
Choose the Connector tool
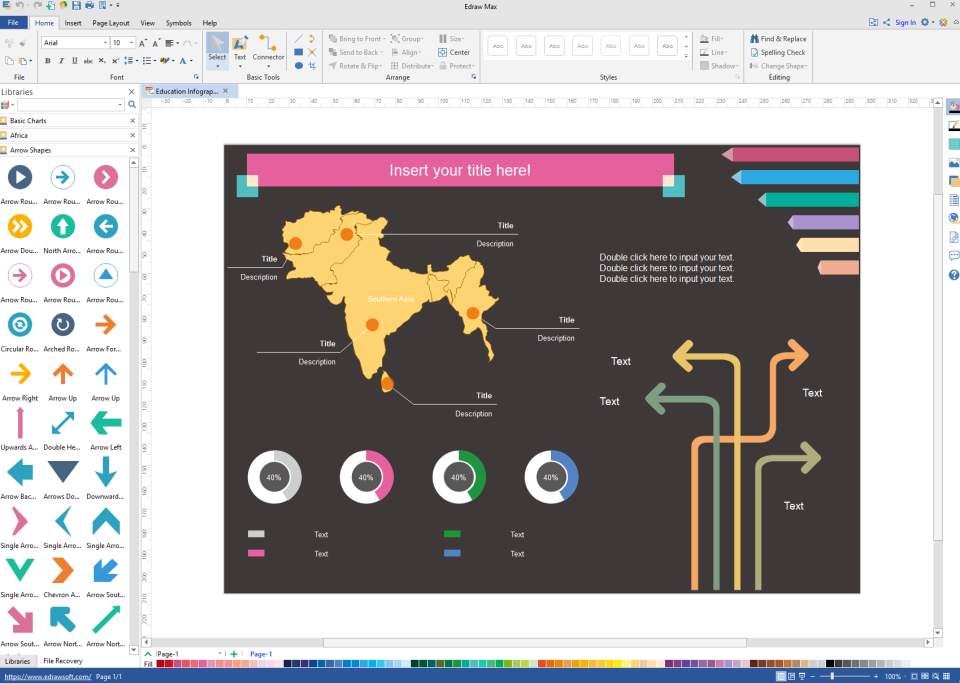268,51
